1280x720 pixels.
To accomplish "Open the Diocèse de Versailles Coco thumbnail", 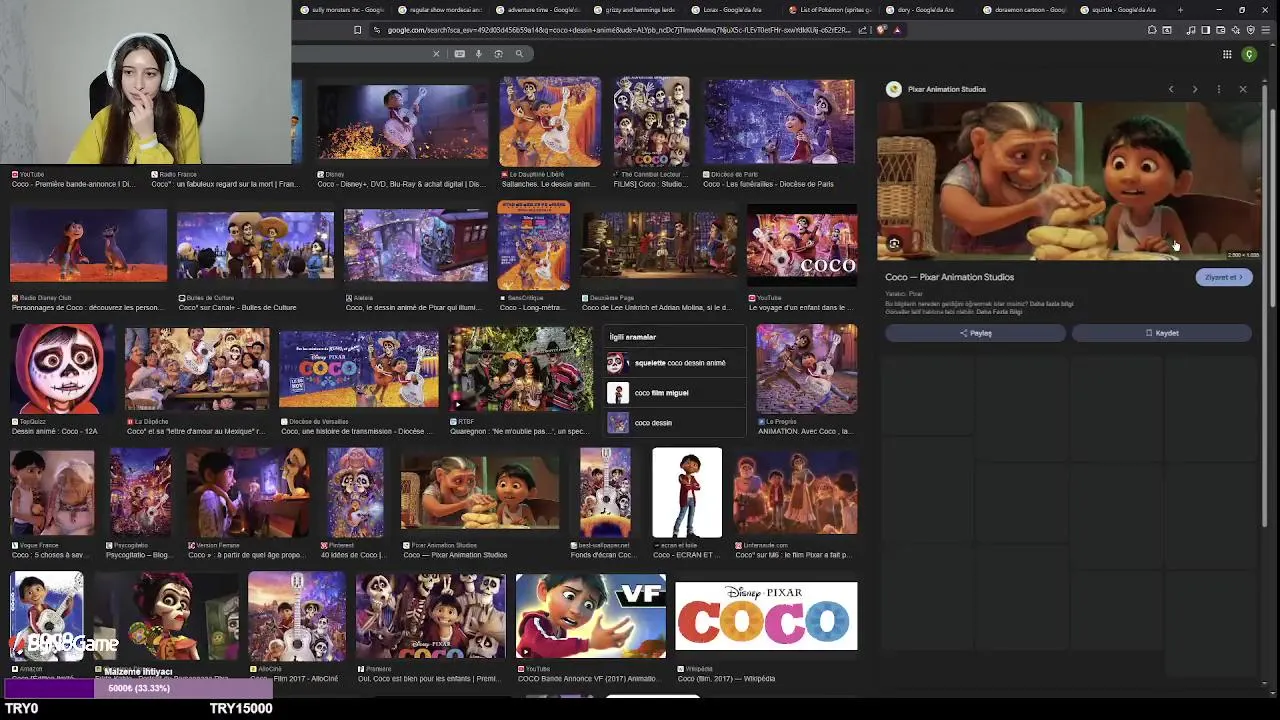I will (x=359, y=368).
